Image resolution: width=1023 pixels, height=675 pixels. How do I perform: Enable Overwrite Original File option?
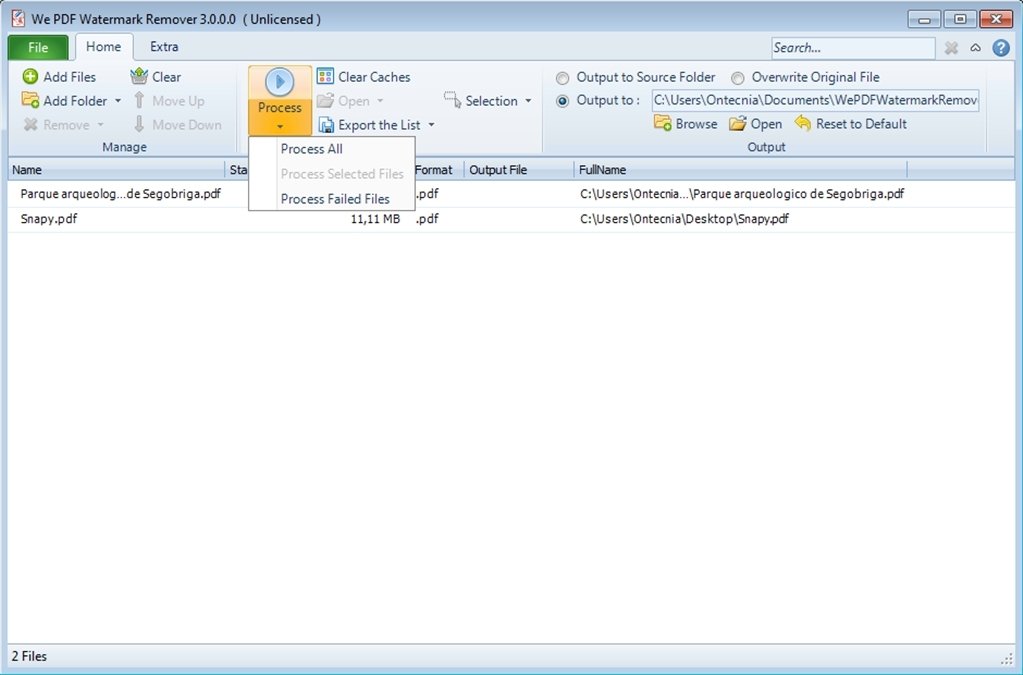click(737, 77)
